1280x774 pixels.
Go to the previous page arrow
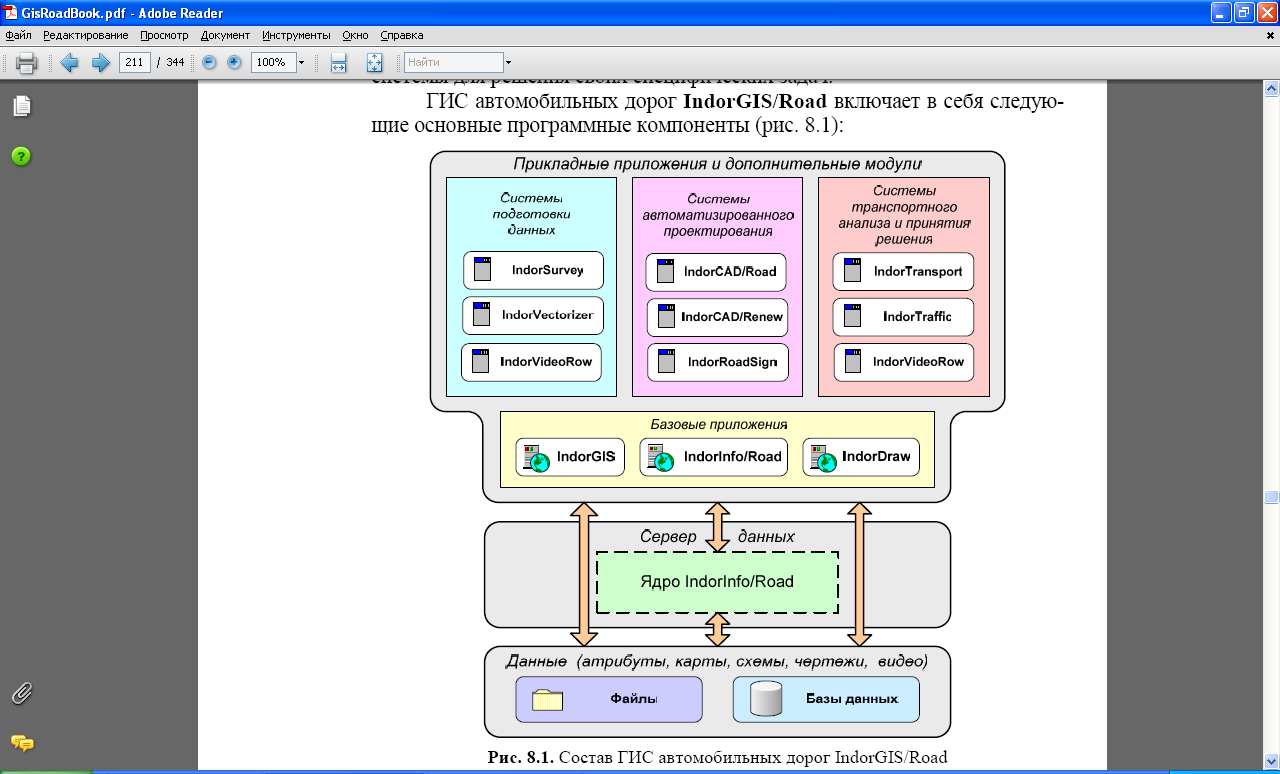(69, 63)
